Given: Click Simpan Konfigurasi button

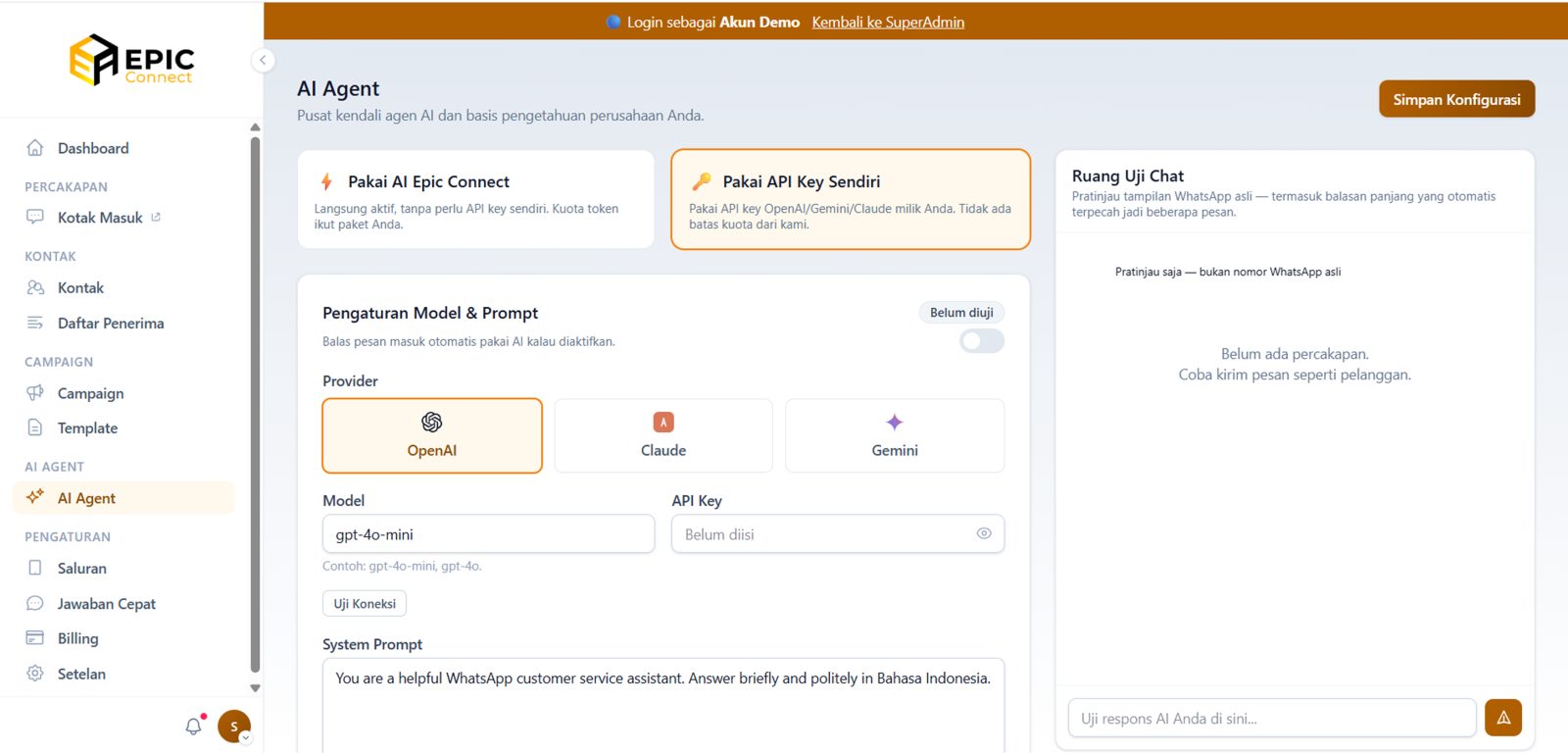Looking at the screenshot, I should [x=1456, y=99].
